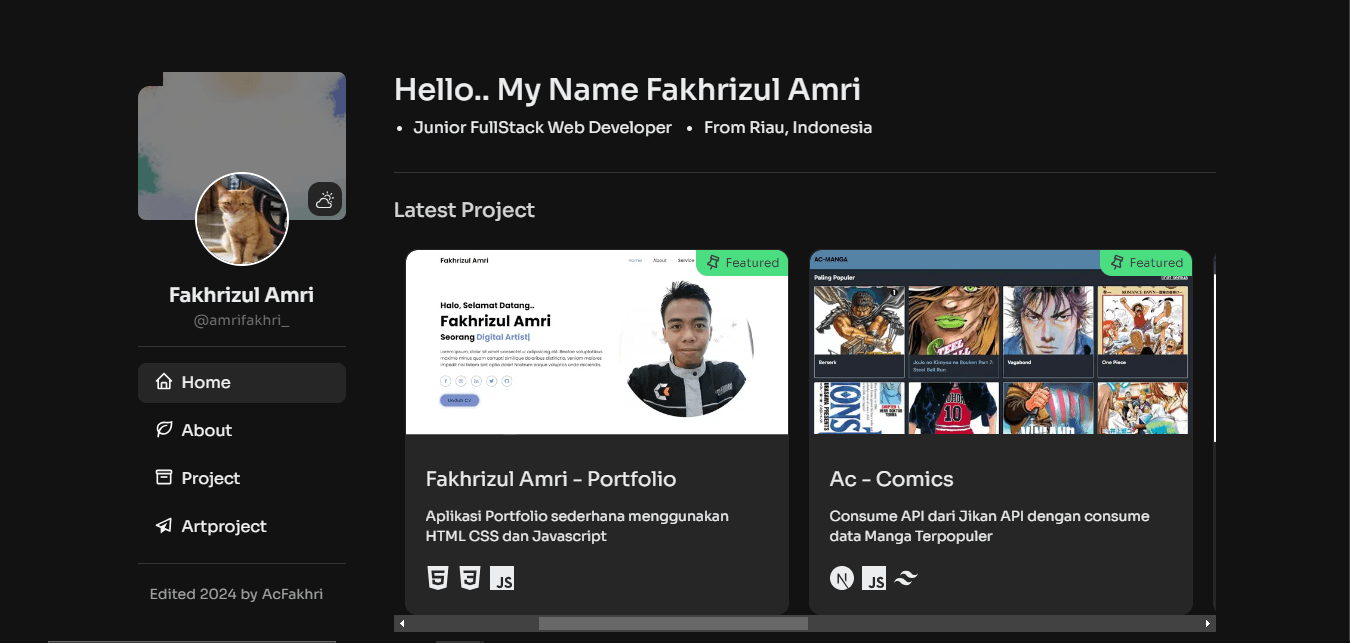Viewport: 1350px width, 643px height.
Task: Open the Project page from sidebar
Action: pos(211,478)
